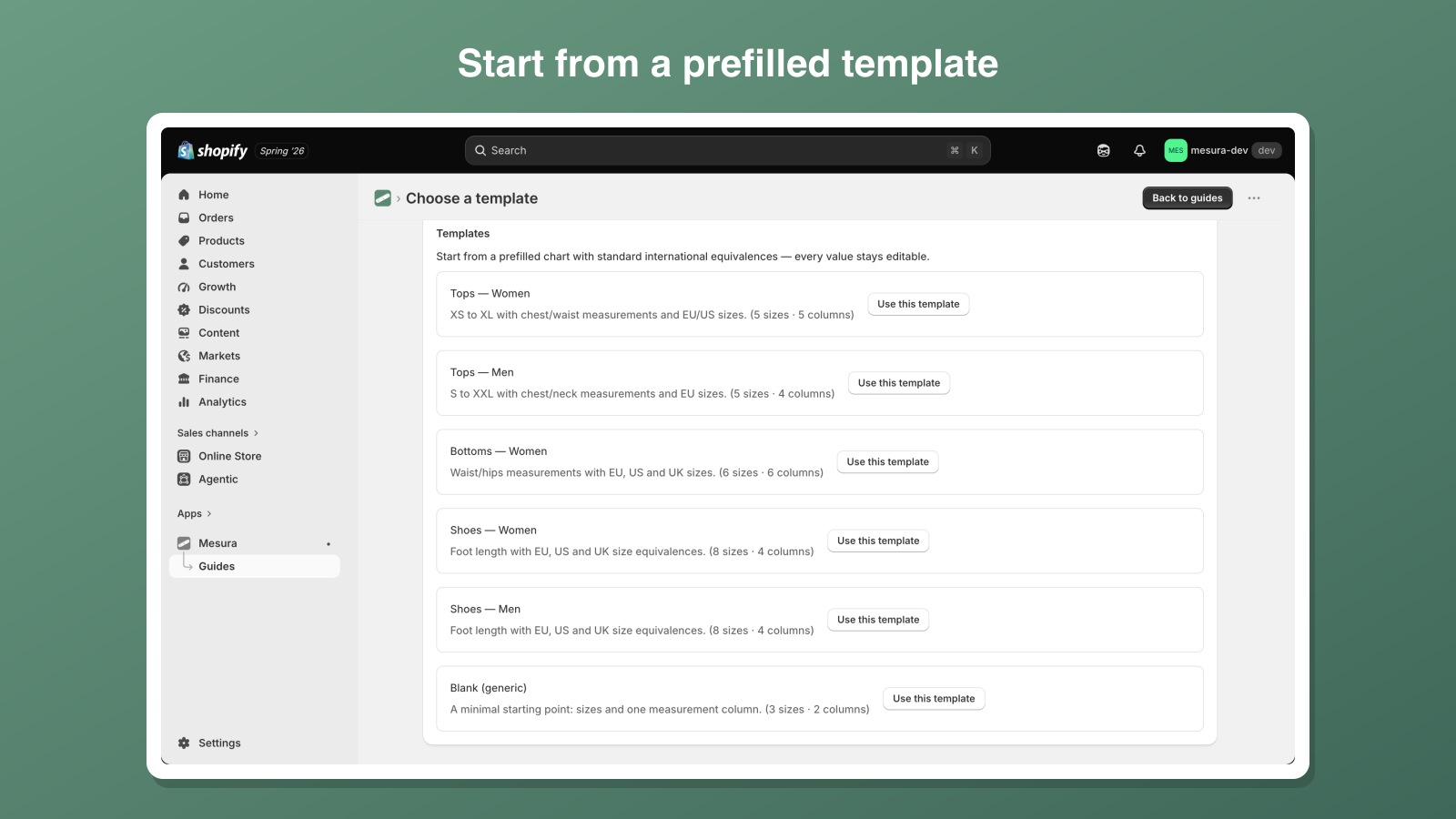This screenshot has width=1456, height=819.
Task: Expand the Sales channels section
Action: [x=218, y=433]
